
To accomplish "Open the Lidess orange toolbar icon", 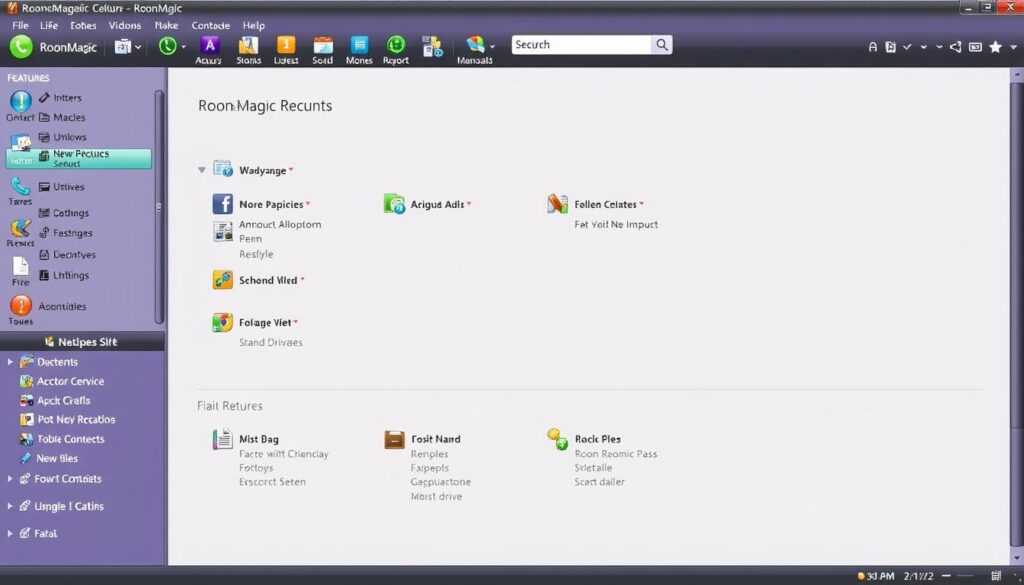I will click(286, 45).
